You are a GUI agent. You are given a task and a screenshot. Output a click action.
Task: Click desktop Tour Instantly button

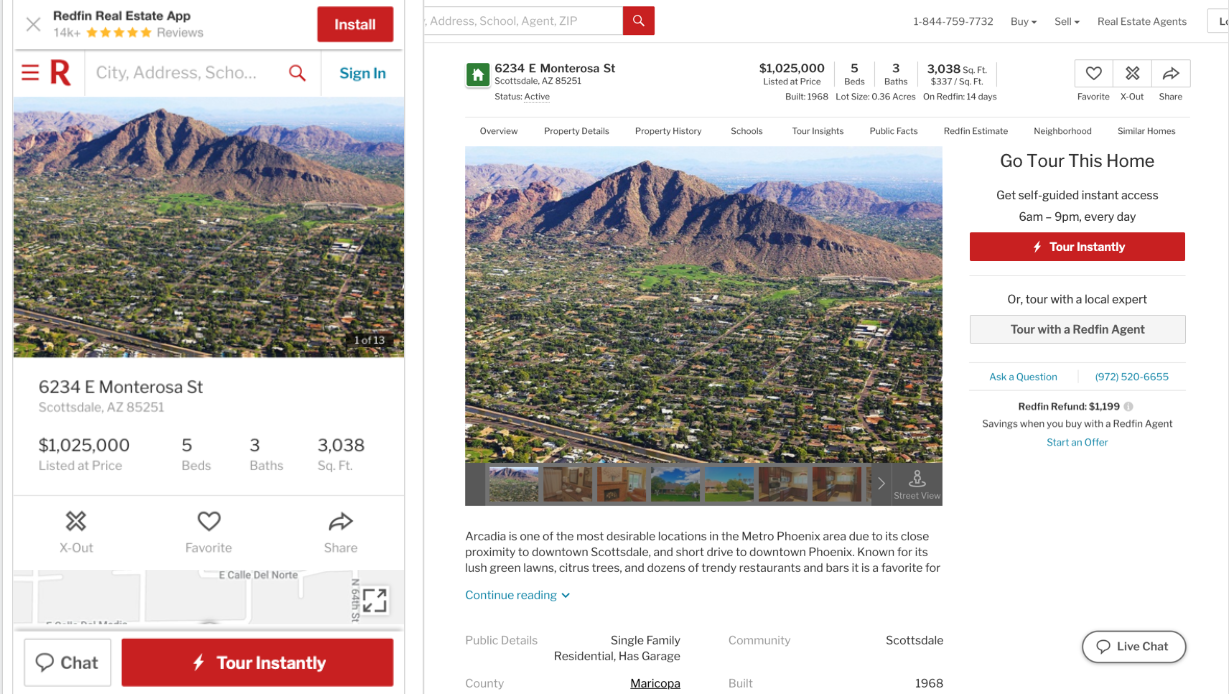click(1077, 247)
